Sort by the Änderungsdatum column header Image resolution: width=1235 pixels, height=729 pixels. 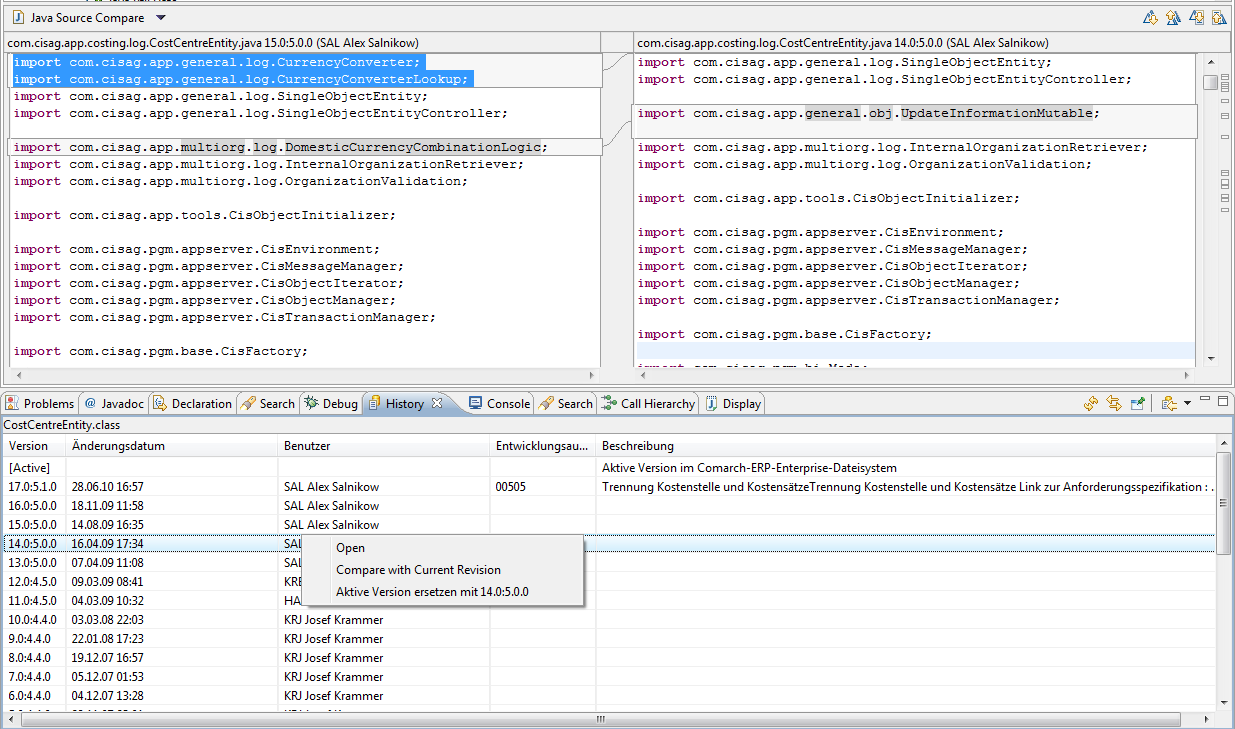pos(118,446)
